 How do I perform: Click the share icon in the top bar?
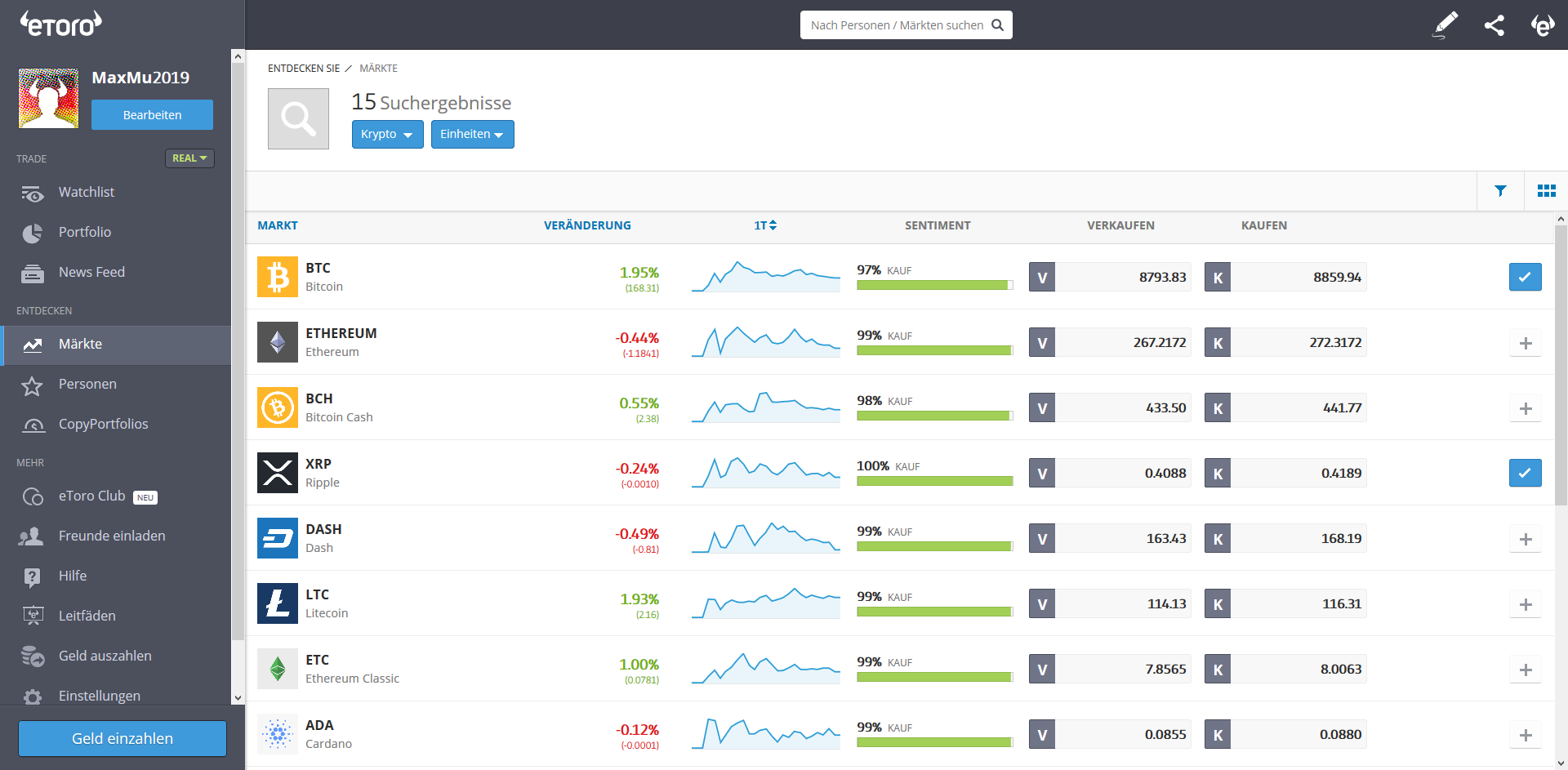[1494, 25]
